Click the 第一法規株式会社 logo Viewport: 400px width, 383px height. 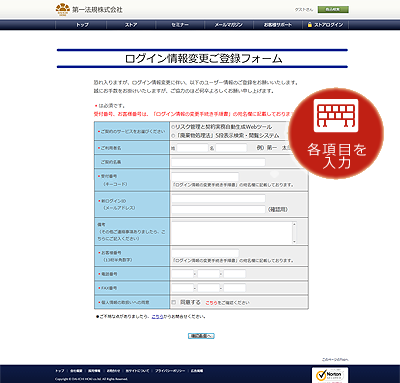point(89,9)
